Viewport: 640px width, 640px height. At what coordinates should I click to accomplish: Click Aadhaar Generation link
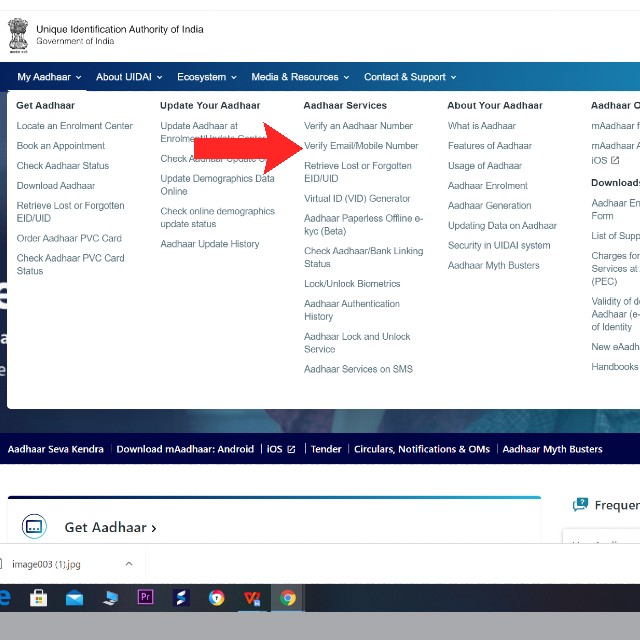pyautogui.click(x=489, y=205)
